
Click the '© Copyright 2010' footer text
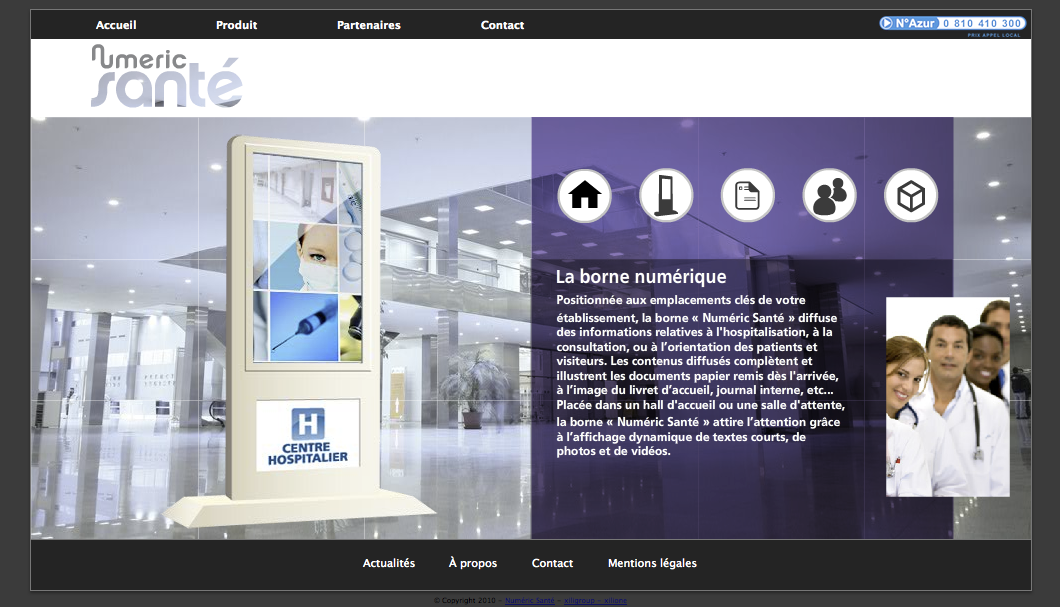click(x=464, y=600)
